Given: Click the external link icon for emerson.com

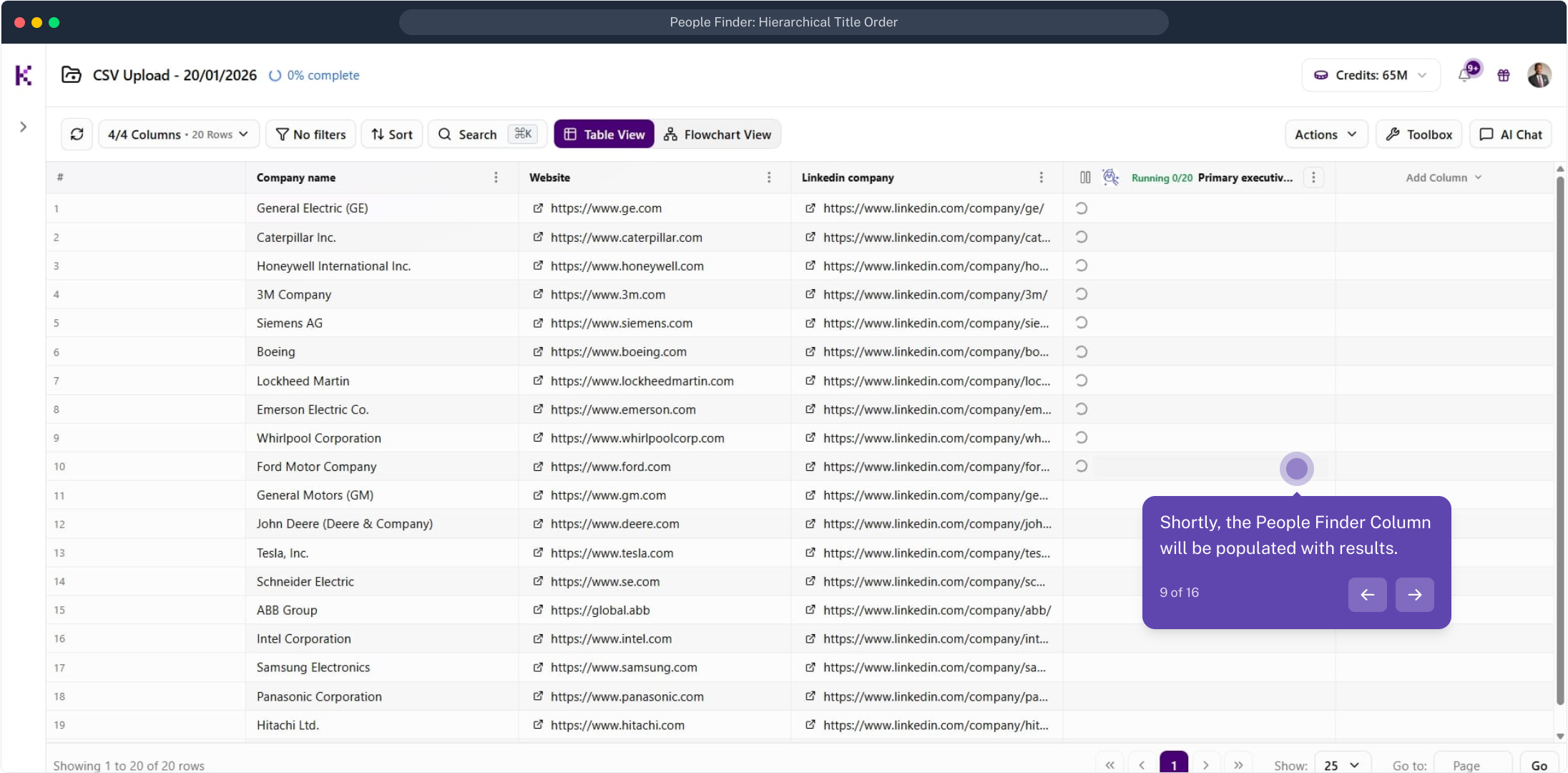Looking at the screenshot, I should pyautogui.click(x=538, y=409).
